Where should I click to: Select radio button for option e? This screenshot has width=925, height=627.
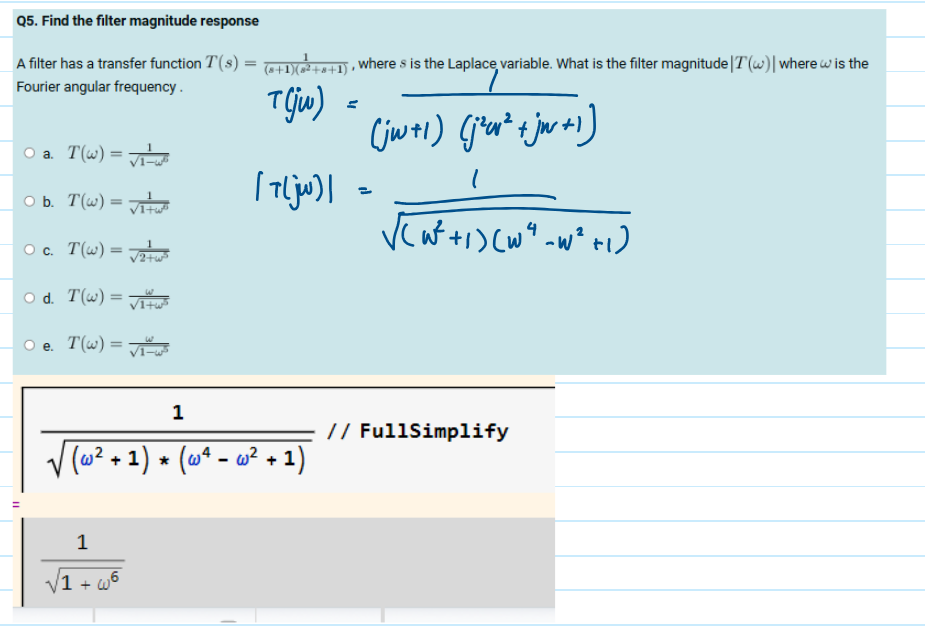33,345
